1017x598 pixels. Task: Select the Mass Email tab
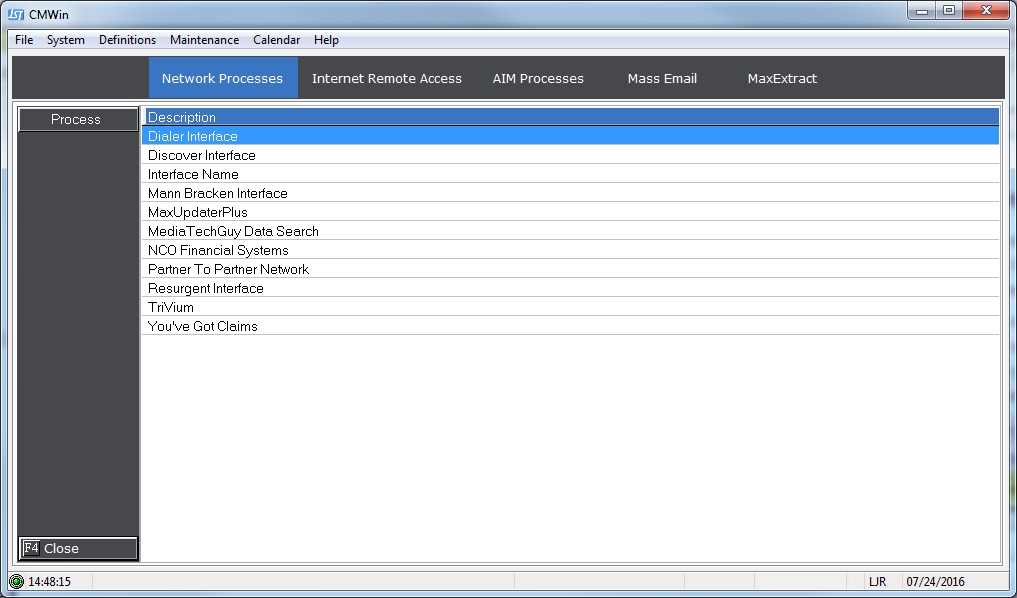(x=662, y=78)
